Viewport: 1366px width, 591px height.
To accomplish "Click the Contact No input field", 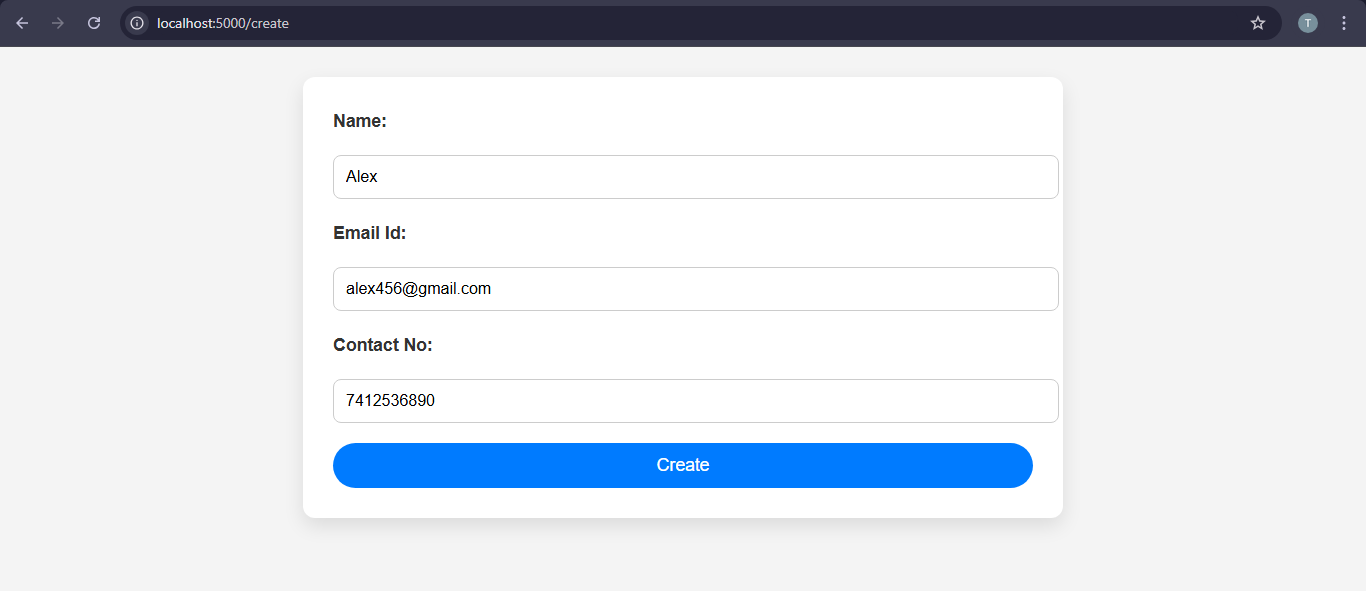I will tap(696, 401).
